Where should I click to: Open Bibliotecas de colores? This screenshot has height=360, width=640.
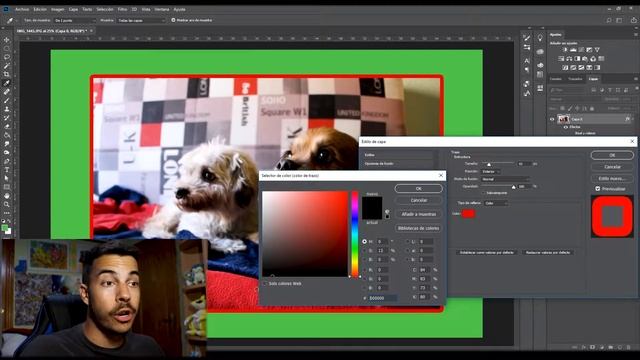[418, 228]
